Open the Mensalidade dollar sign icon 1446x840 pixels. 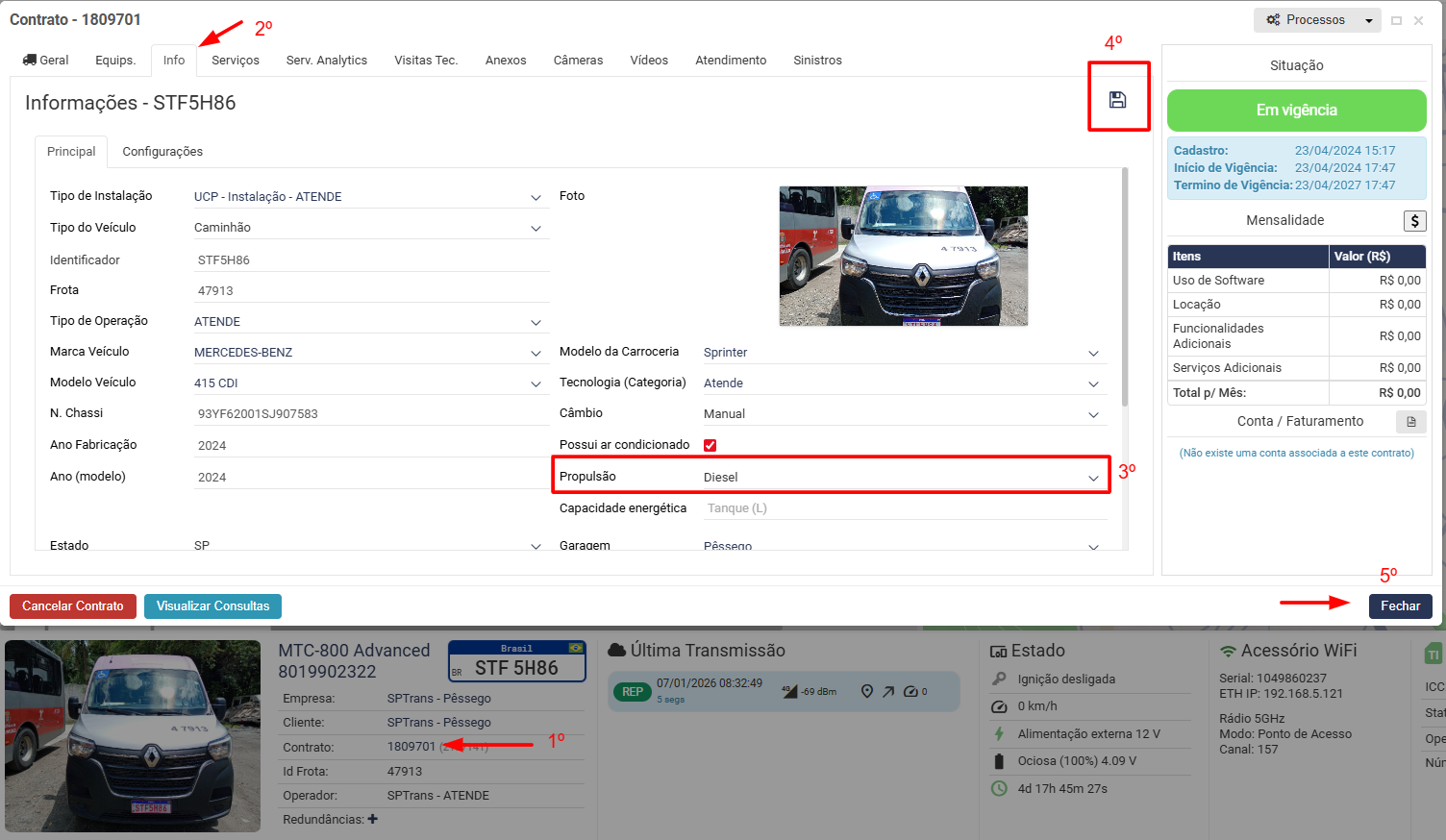click(1414, 221)
